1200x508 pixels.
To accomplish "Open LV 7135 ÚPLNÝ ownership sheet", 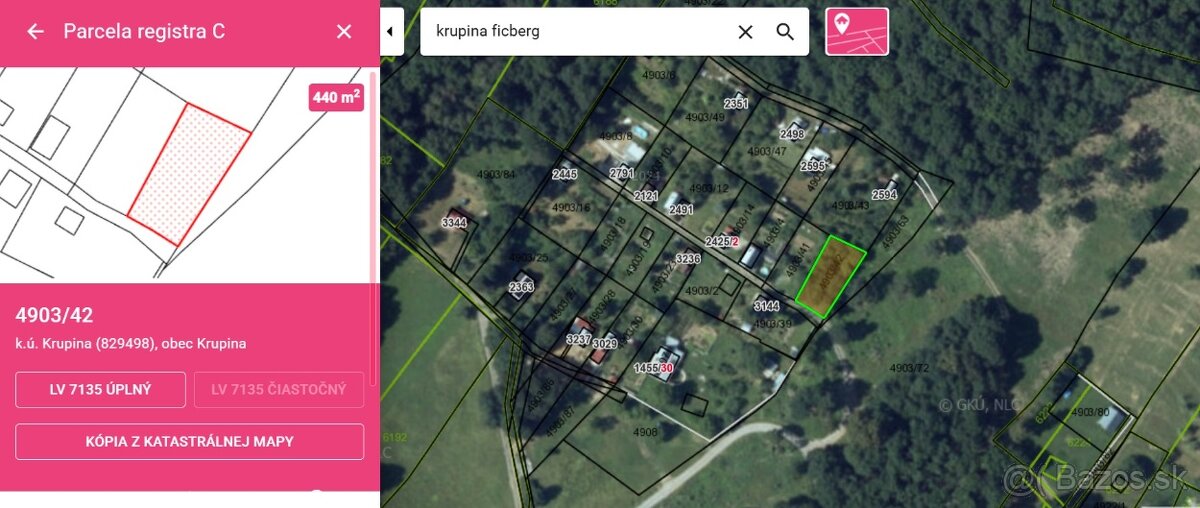I will (x=101, y=390).
